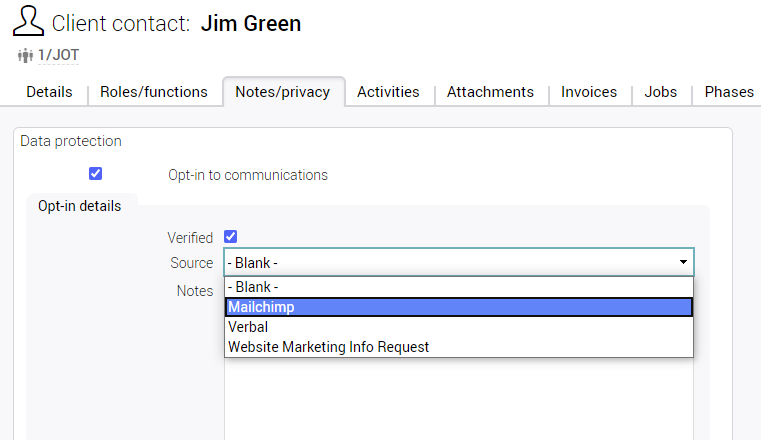Image resolution: width=761 pixels, height=440 pixels.
Task: Collapse the Source dropdown using its arrow
Action: click(683, 262)
